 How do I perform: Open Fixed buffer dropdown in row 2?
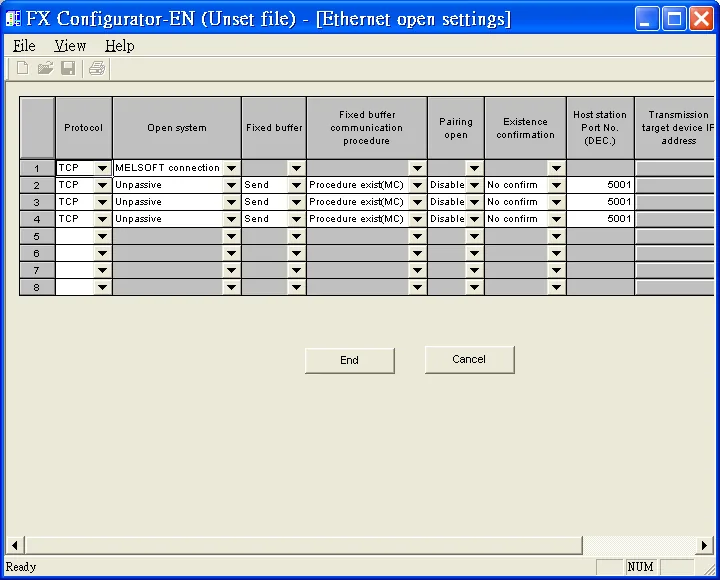point(297,185)
